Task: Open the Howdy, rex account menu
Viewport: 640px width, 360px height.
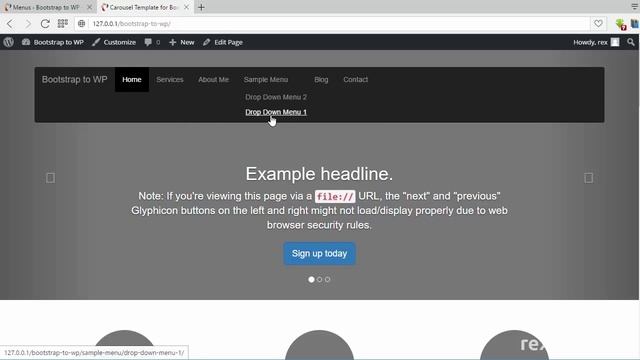Action: point(596,42)
